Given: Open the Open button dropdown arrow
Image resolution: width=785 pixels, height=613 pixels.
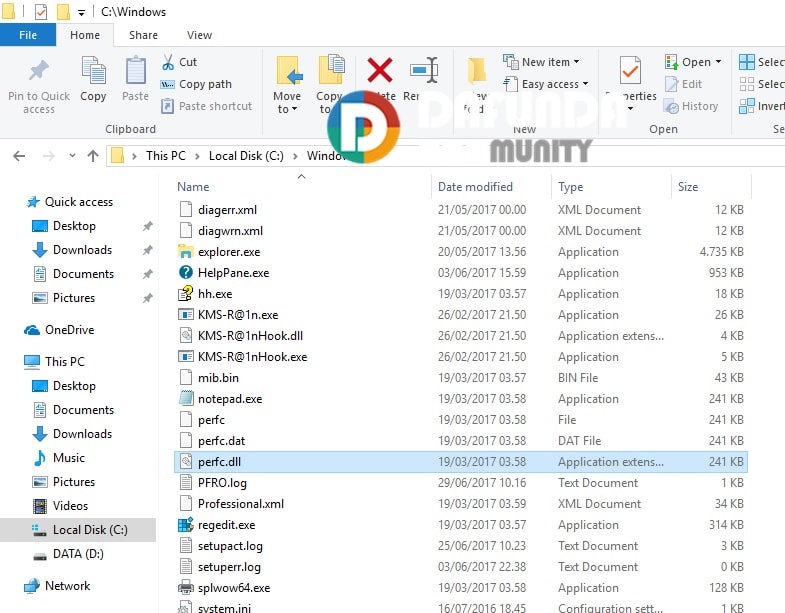Looking at the screenshot, I should [x=719, y=62].
